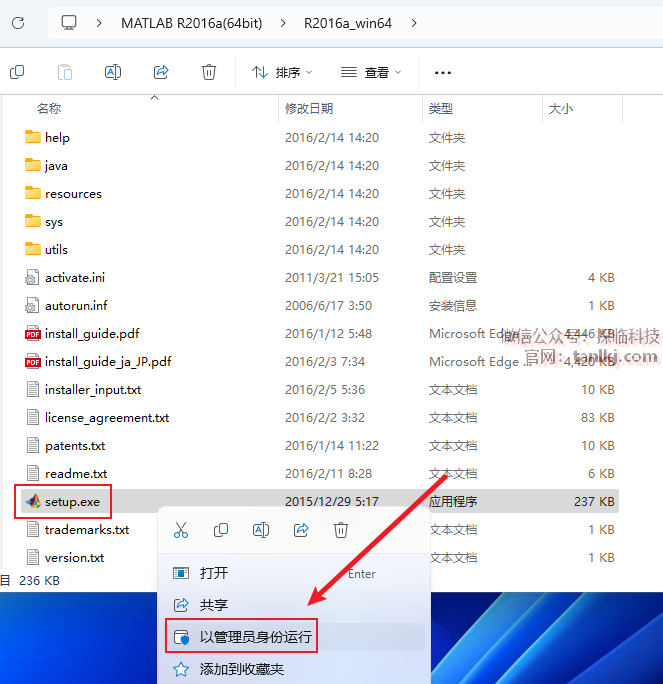
Task: Click the Cut scissors icon in the context menu
Action: tap(181, 530)
